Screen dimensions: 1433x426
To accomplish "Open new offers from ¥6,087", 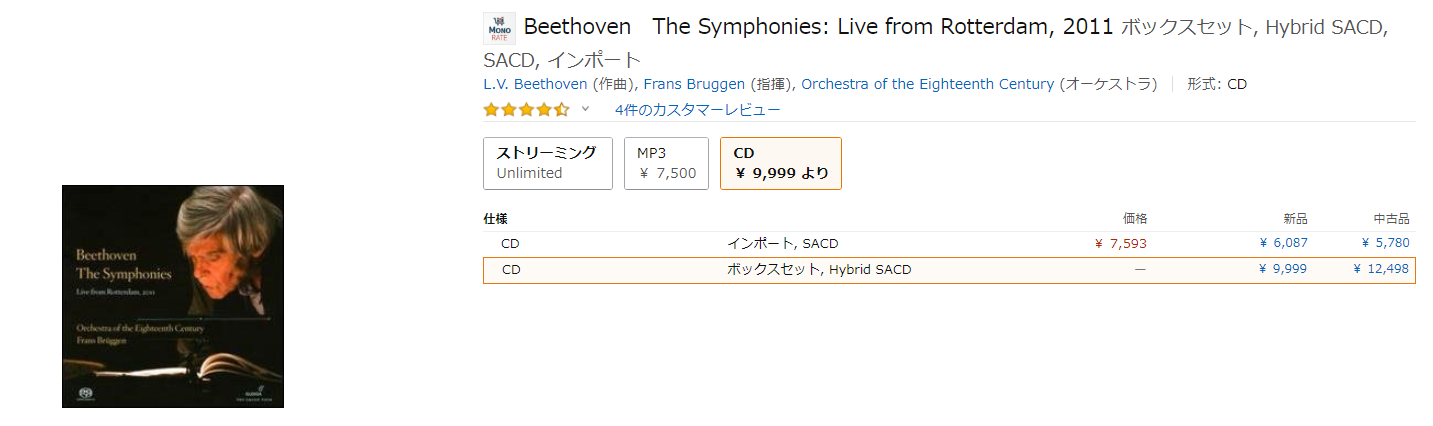I will point(1283,243).
